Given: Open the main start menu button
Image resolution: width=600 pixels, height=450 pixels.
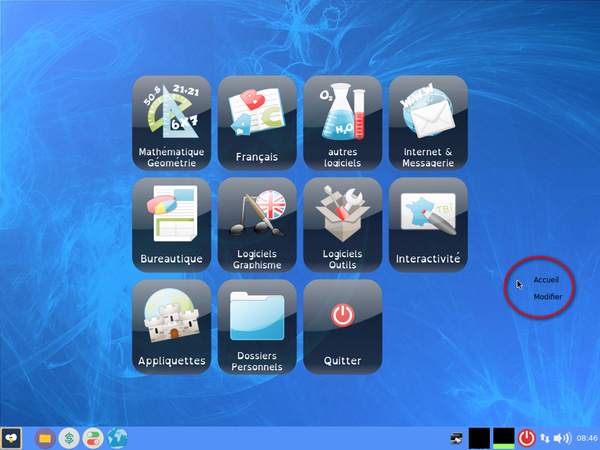Looking at the screenshot, I should click(x=11, y=438).
